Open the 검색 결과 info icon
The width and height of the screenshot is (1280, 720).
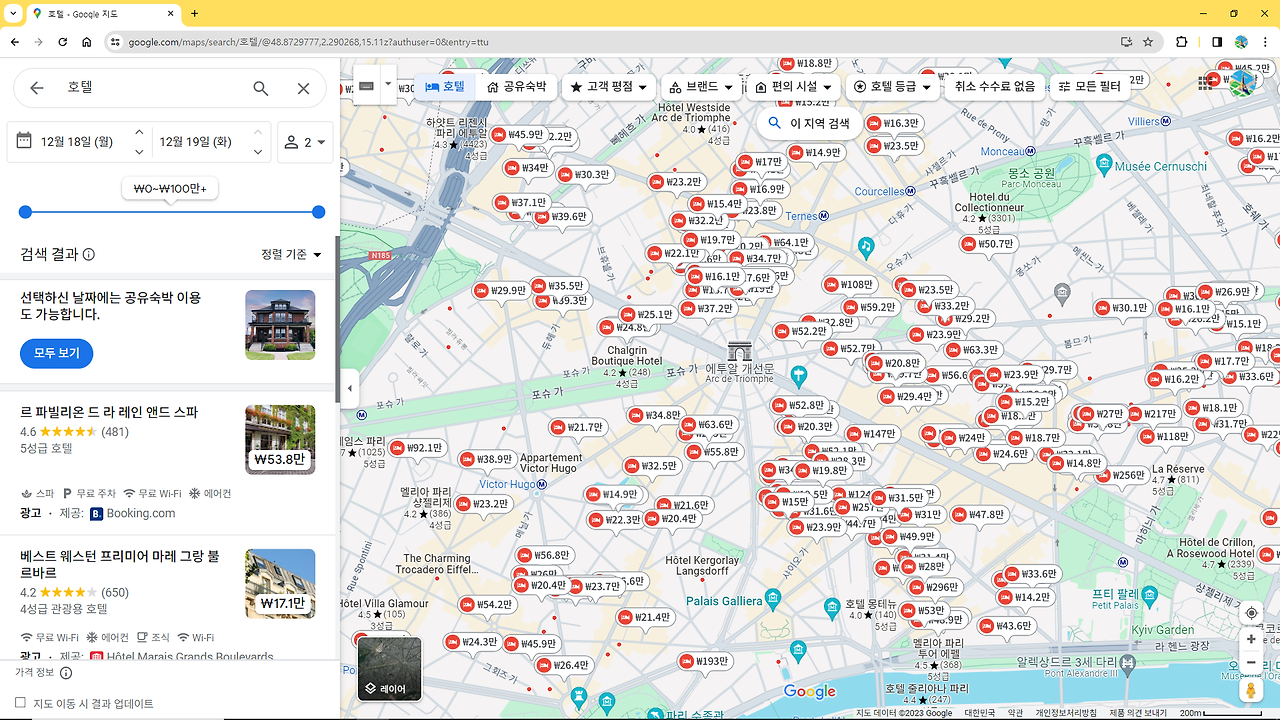(x=89, y=254)
